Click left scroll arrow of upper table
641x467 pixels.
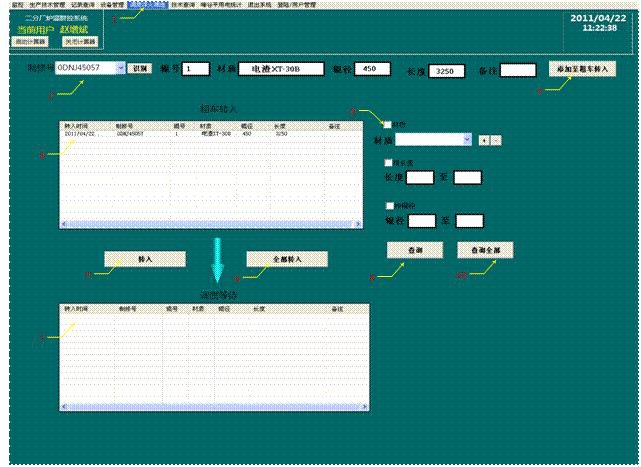pos(65,224)
